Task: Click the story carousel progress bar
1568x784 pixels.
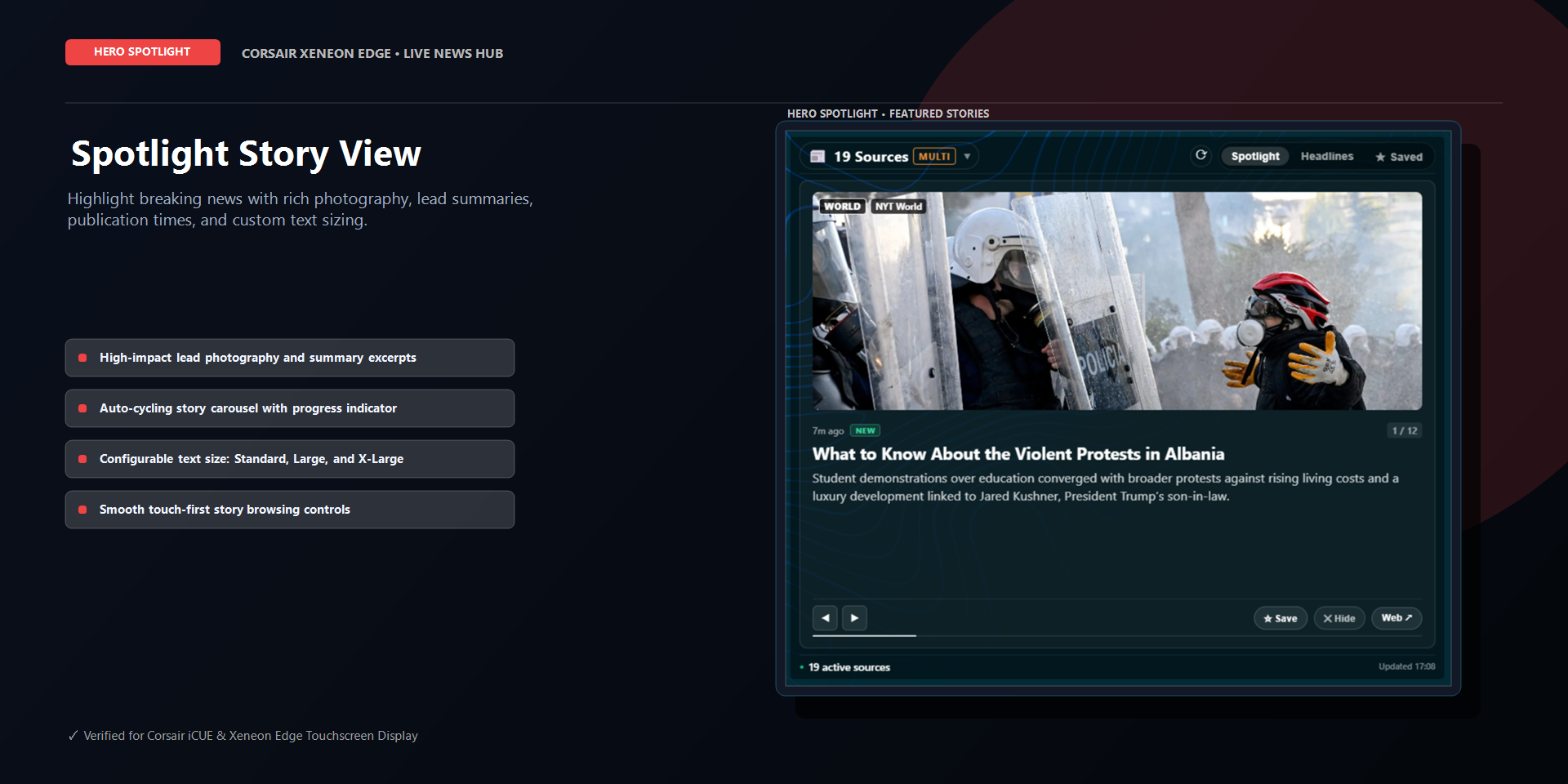Action: point(1116,635)
